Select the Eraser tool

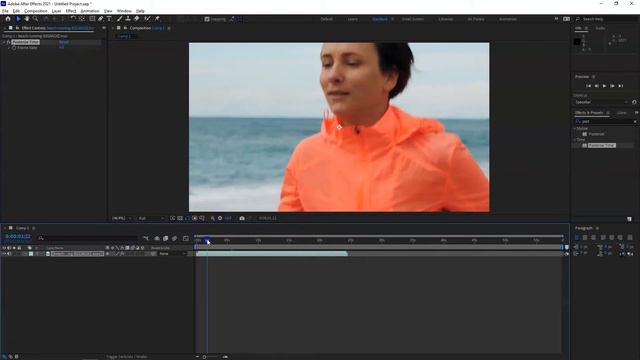pyautogui.click(x=137, y=19)
